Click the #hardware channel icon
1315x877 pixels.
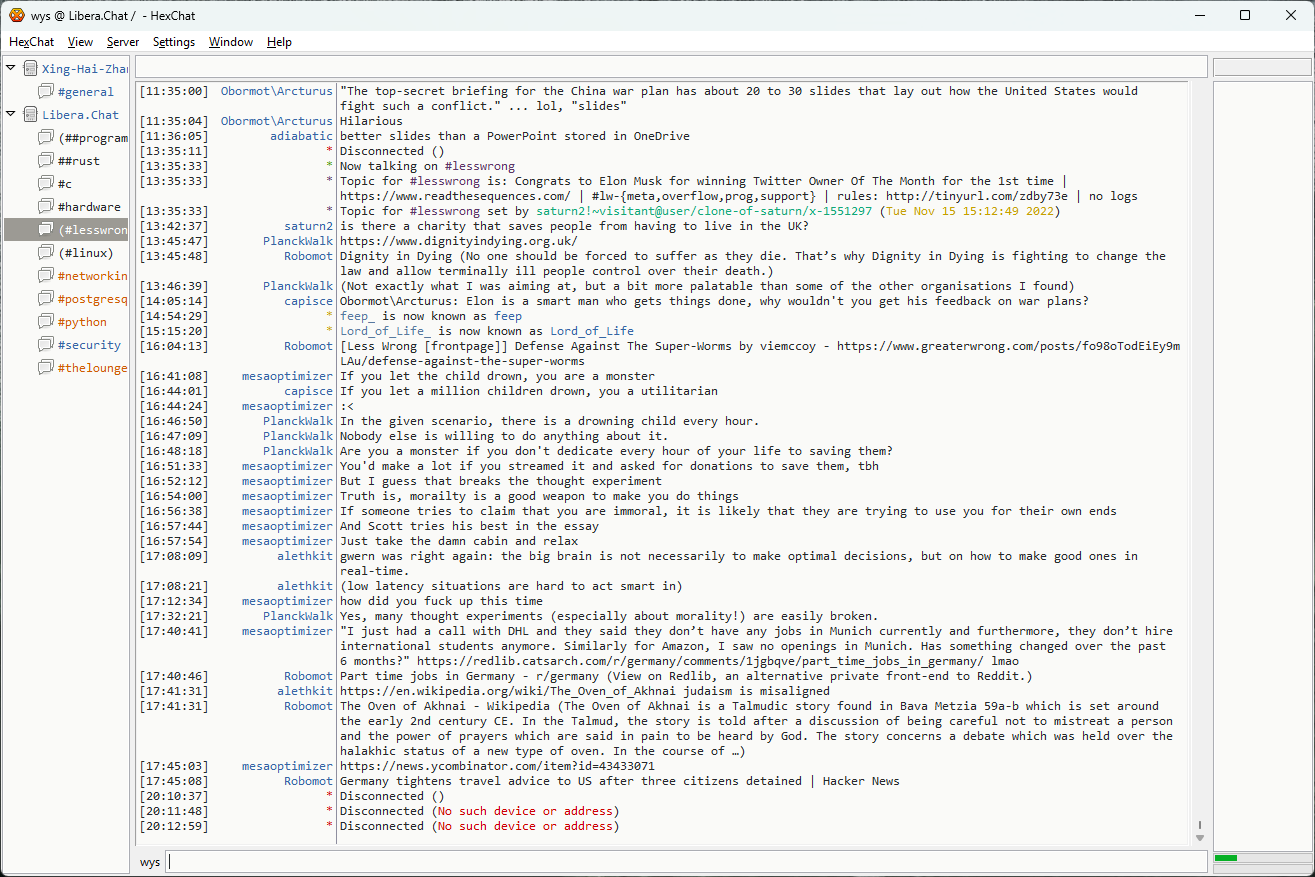tap(46, 207)
